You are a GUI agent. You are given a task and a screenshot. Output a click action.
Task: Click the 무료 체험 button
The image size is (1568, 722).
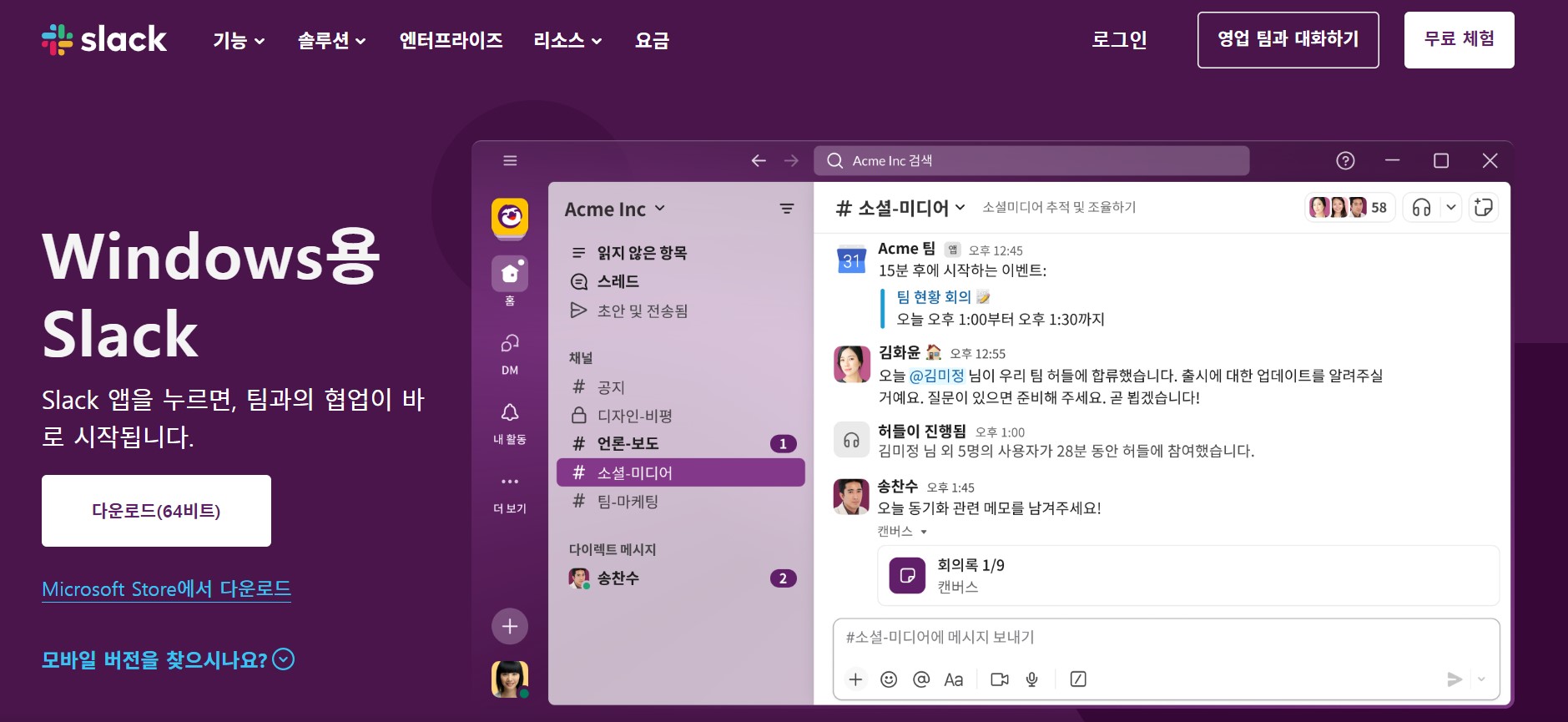coord(1459,40)
